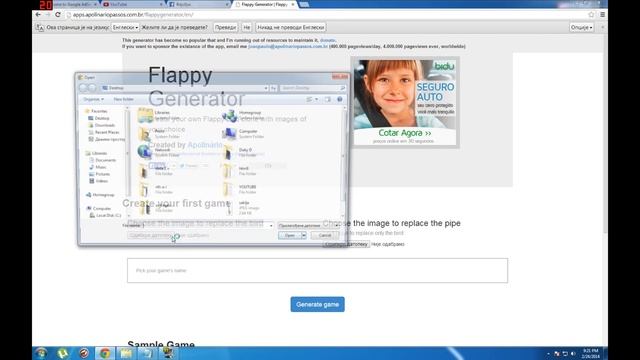The image size is (640, 360).
Task: Select Pictures under Libraries
Action: tap(99, 174)
